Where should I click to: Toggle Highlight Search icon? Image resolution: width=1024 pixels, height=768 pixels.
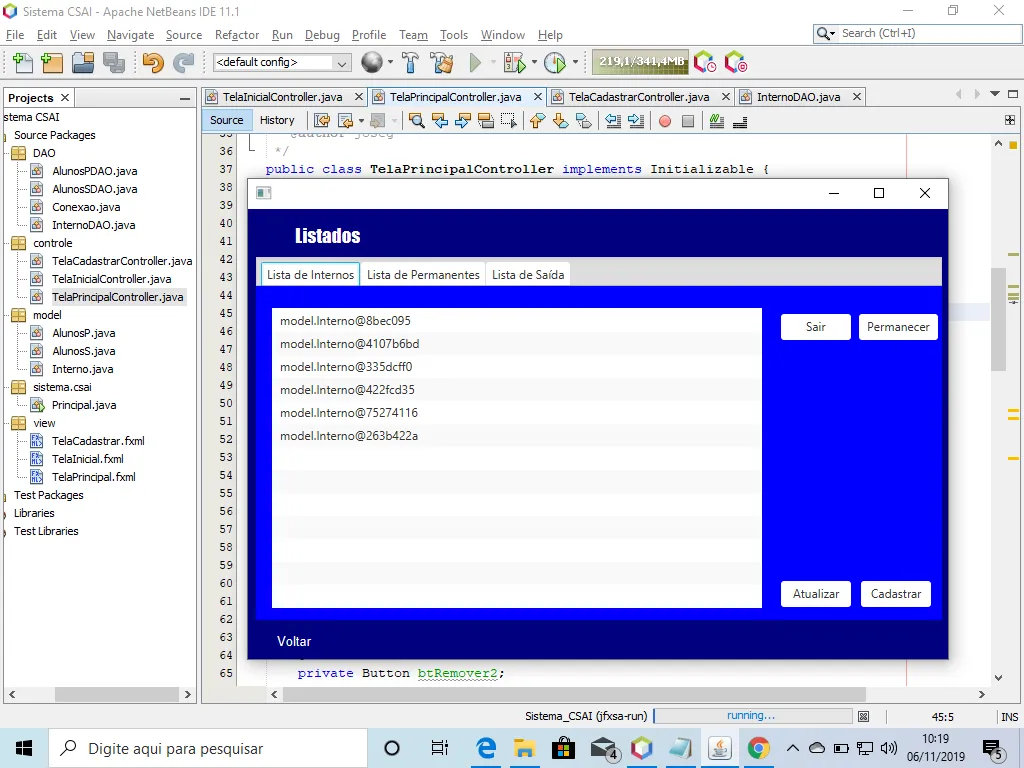click(485, 121)
